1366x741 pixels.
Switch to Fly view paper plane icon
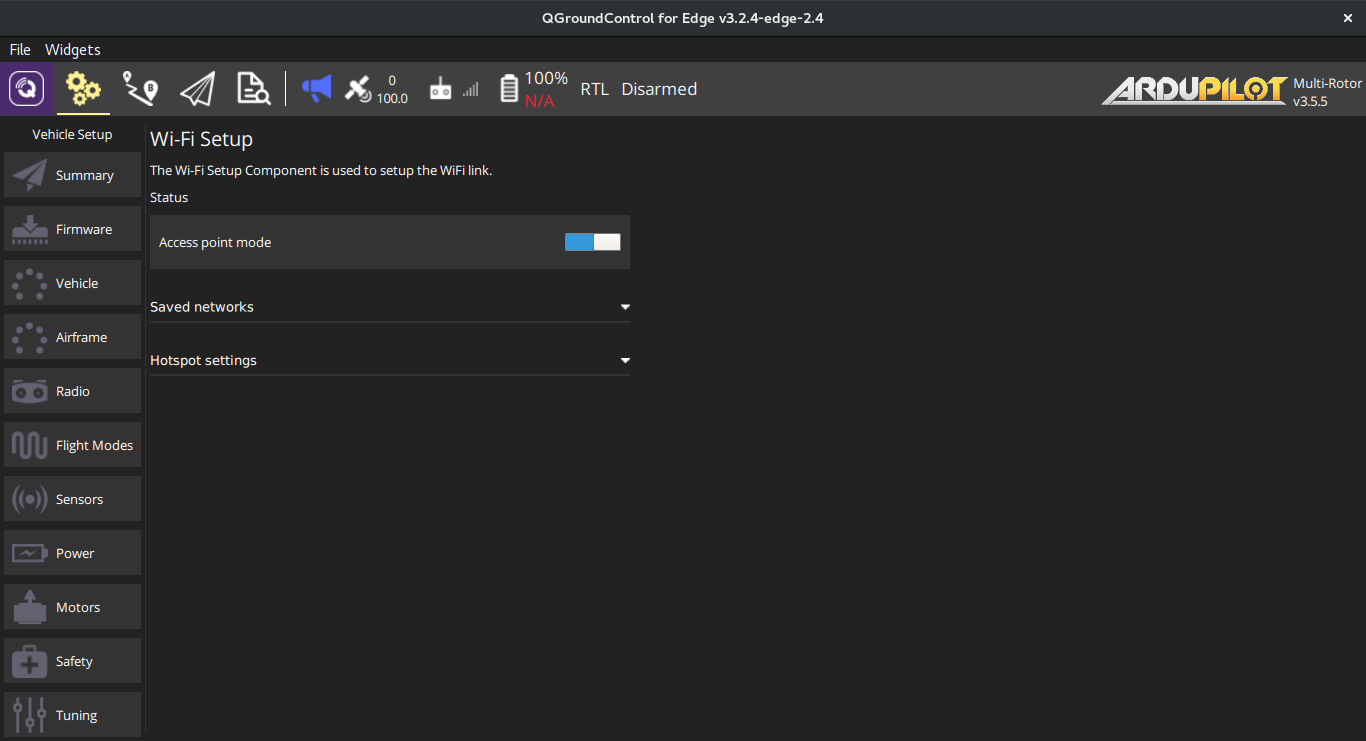pos(197,89)
